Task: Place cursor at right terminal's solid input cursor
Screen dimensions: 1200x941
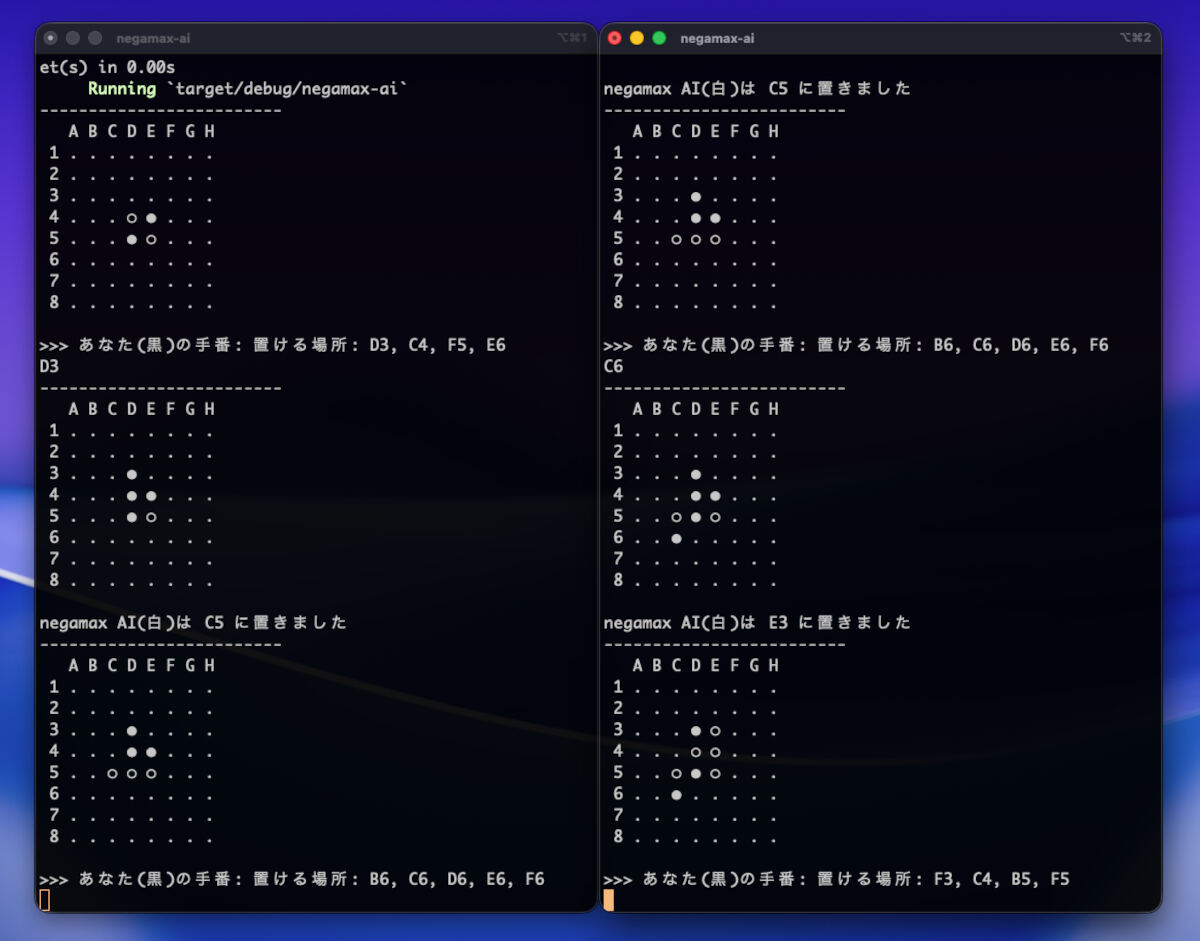Action: click(x=608, y=900)
